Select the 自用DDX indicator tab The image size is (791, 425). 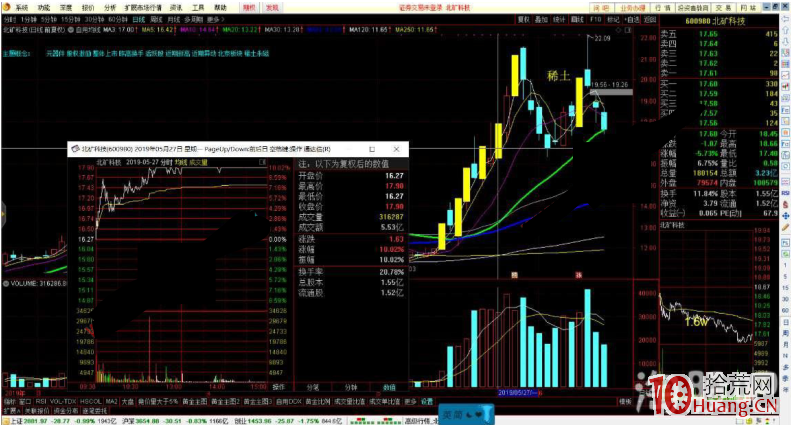[289, 402]
